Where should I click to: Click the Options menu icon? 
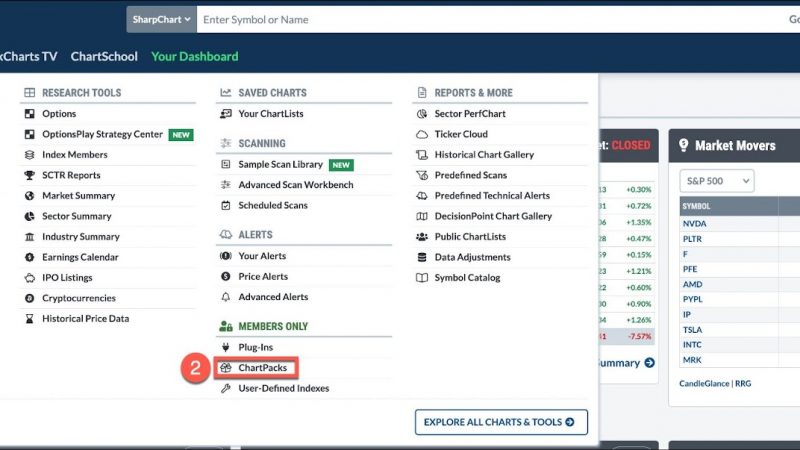click(30, 114)
